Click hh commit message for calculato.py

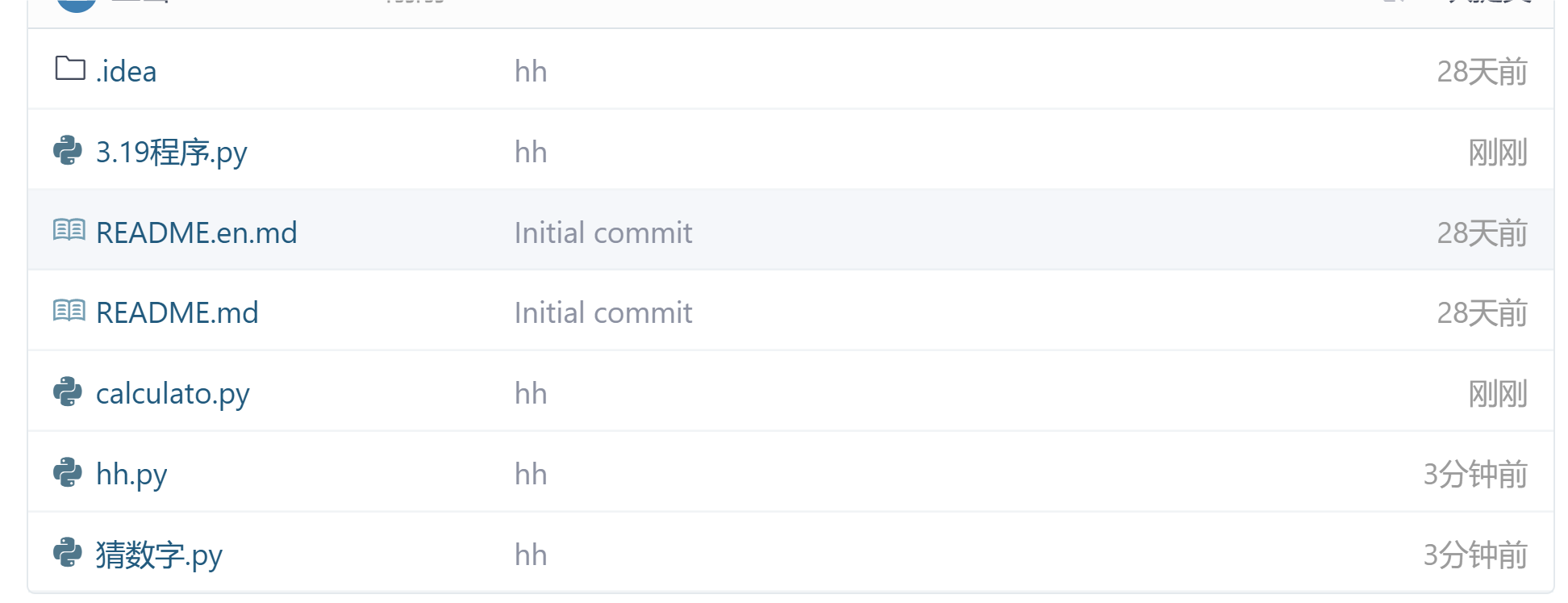coord(531,394)
